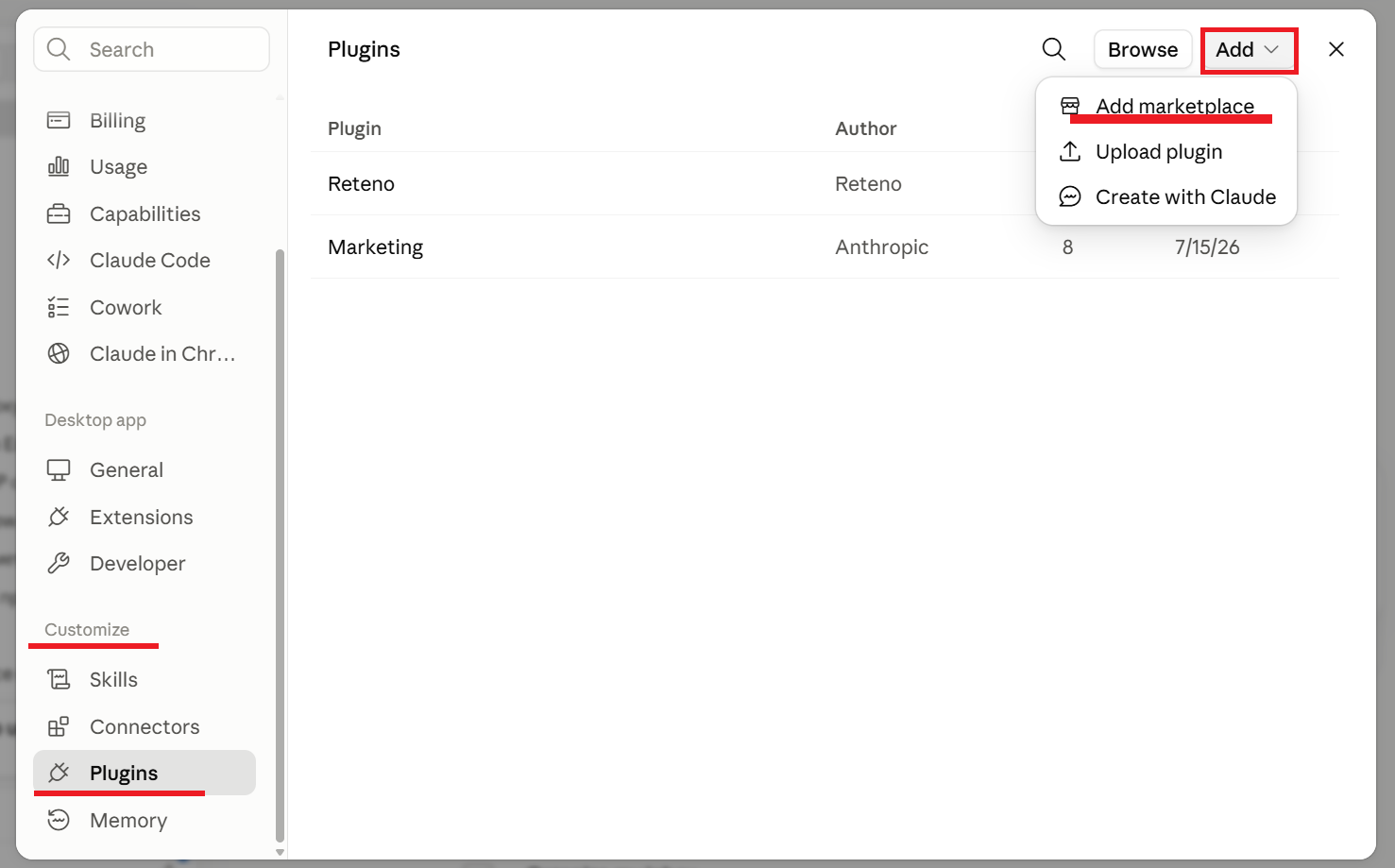The image size is (1395, 868).
Task: Open the Cowork settings
Action: pyautogui.click(x=144, y=307)
